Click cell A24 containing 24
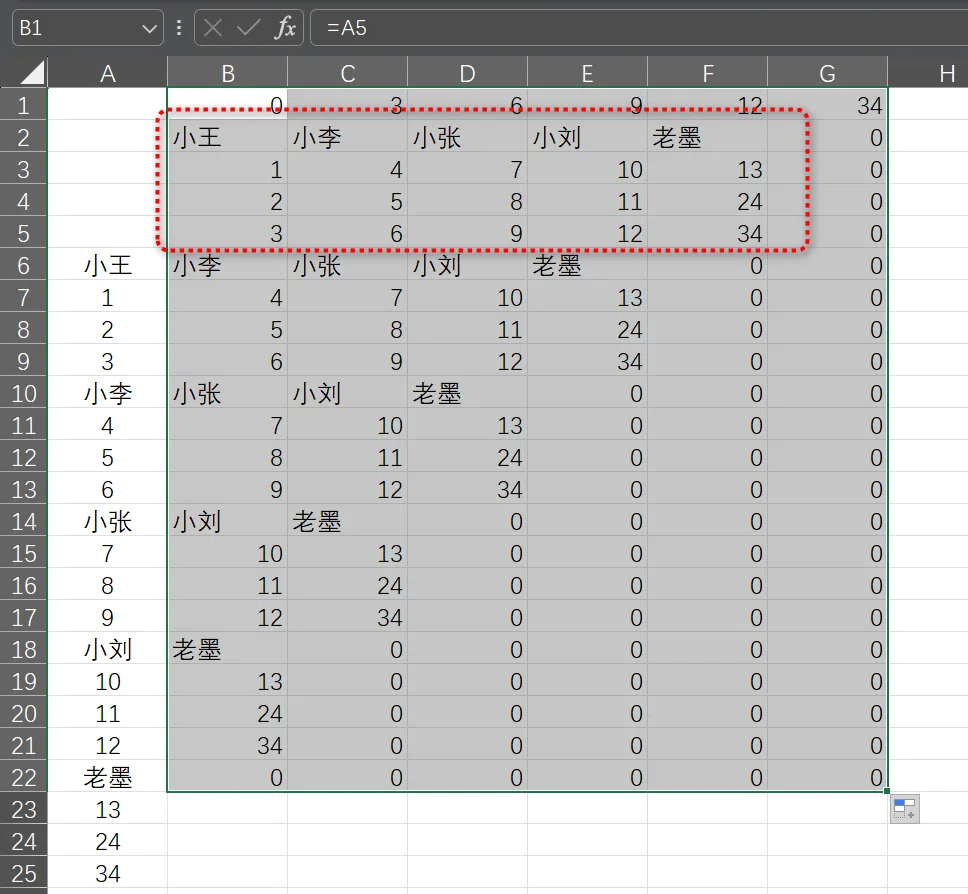968x894 pixels. point(107,842)
